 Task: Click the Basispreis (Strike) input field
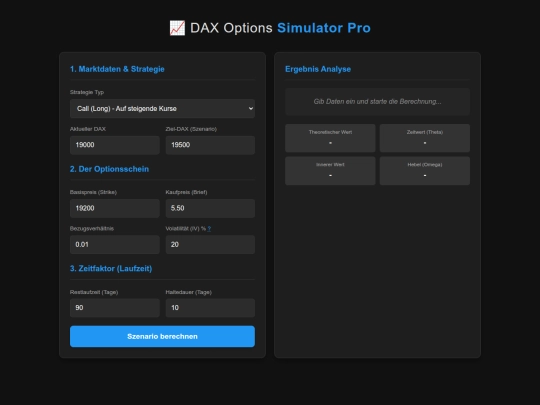click(x=115, y=208)
